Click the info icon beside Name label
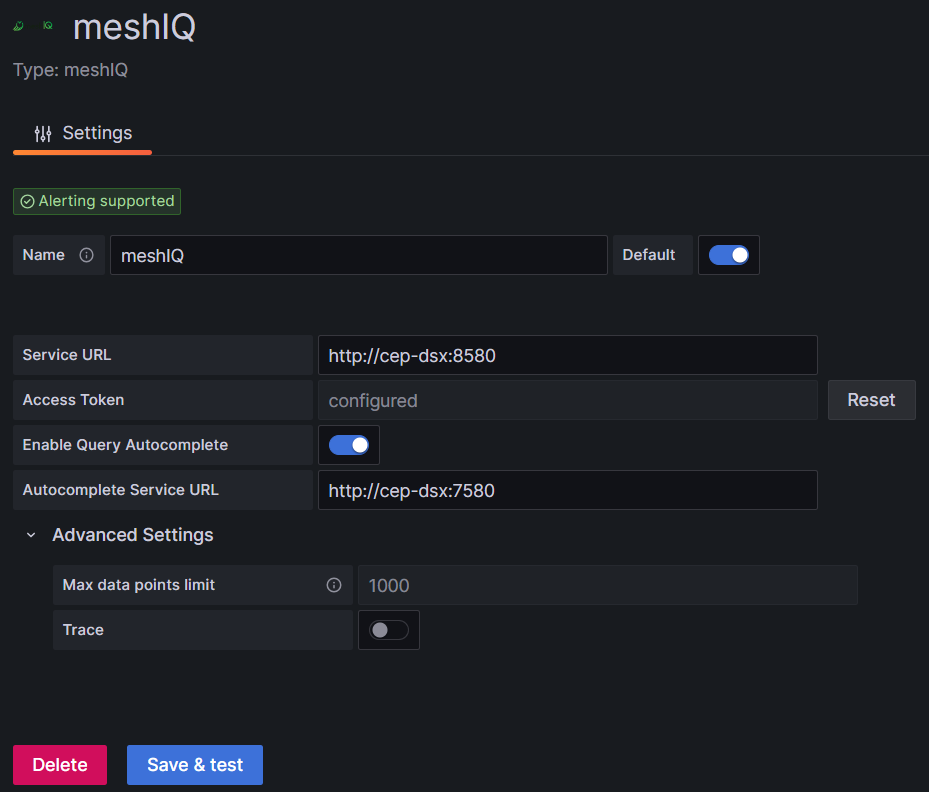929x792 pixels. (87, 255)
